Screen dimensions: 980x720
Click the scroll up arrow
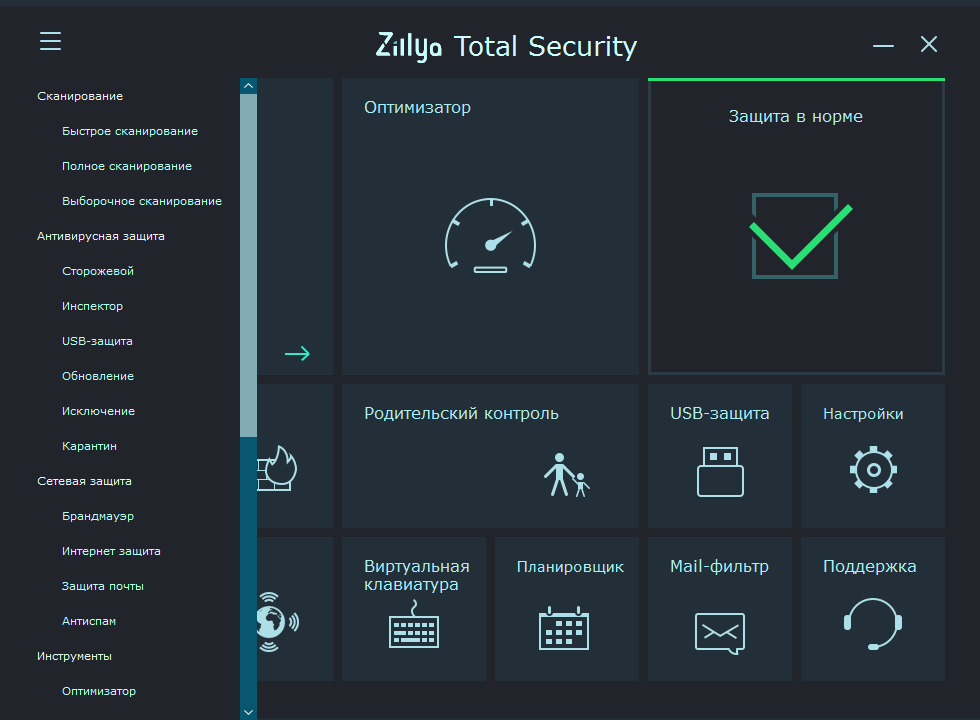248,86
